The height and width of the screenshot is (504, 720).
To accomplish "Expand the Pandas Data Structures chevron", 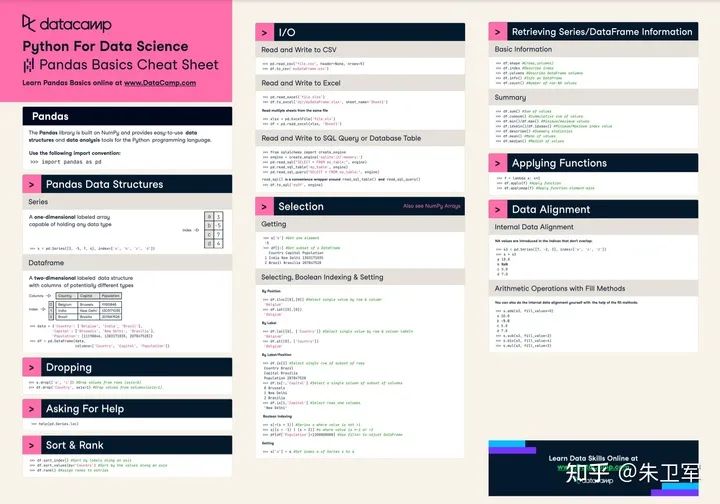I will tap(32, 184).
